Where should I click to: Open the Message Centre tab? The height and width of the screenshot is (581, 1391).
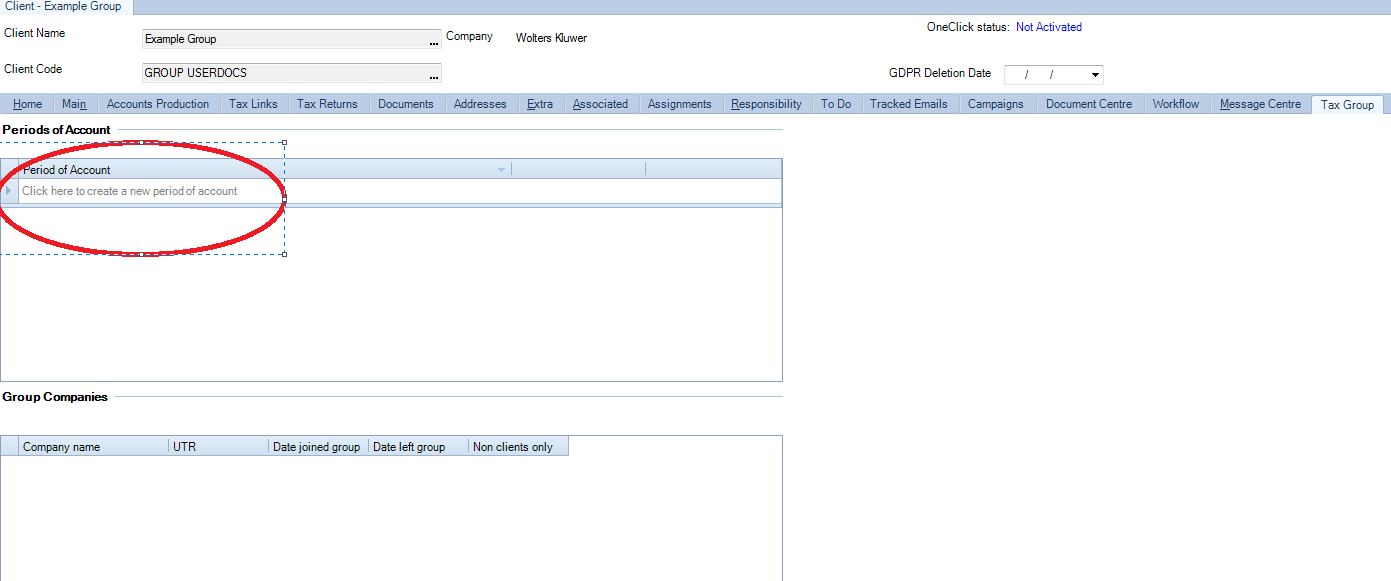coord(1261,104)
